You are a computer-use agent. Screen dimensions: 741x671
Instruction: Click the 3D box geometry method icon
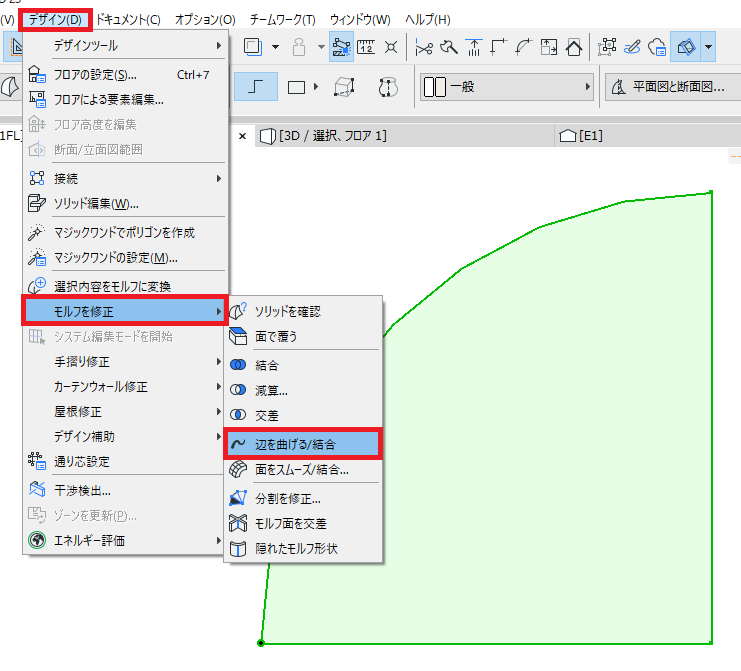[344, 87]
